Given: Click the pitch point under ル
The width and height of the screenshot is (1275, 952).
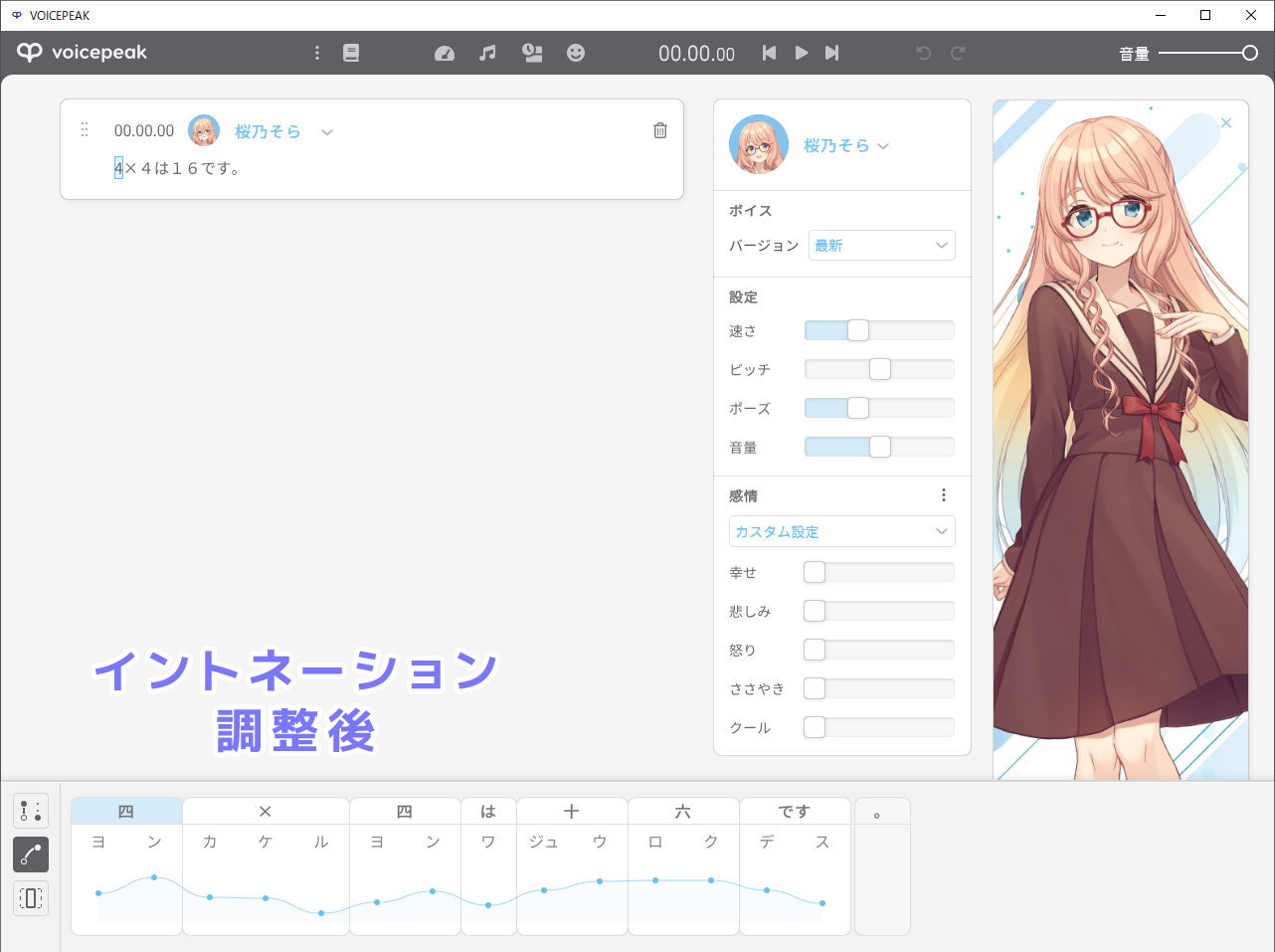Looking at the screenshot, I should pyautogui.click(x=321, y=913).
